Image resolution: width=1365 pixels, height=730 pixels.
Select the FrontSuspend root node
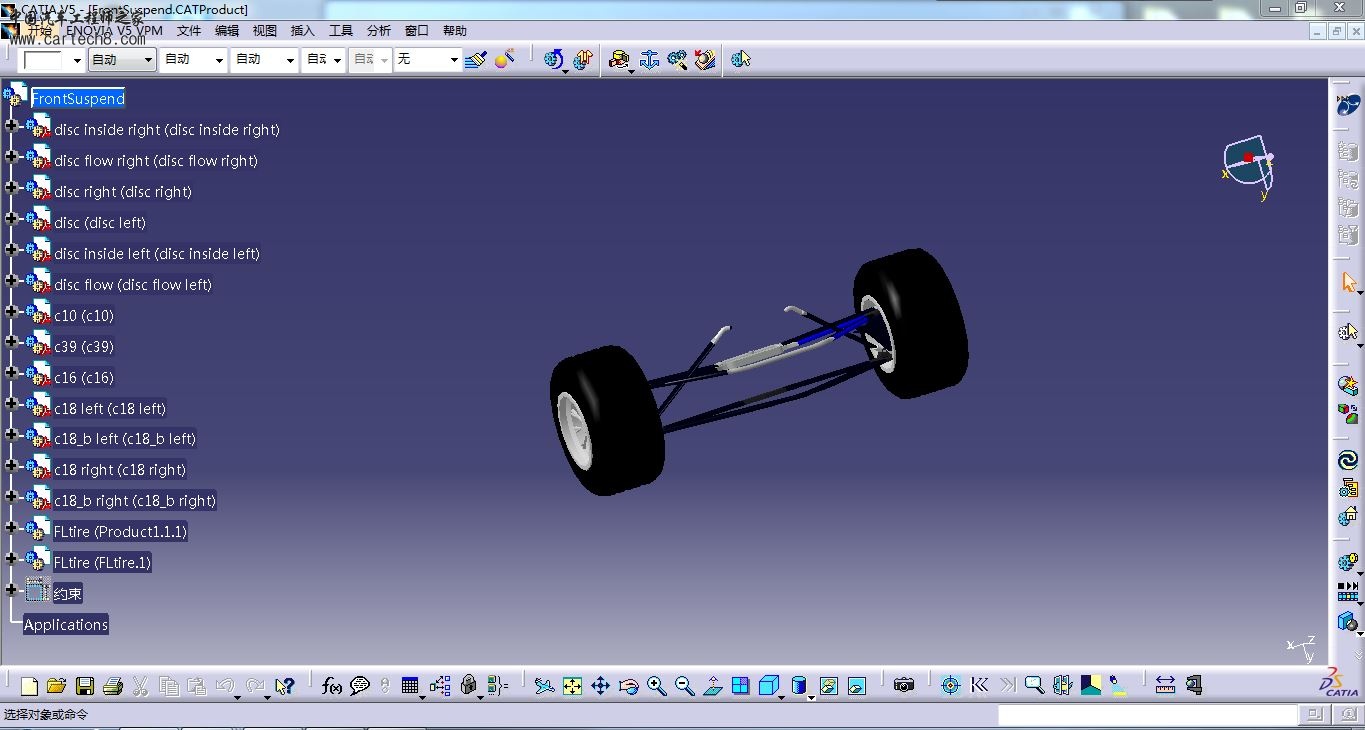pos(78,98)
